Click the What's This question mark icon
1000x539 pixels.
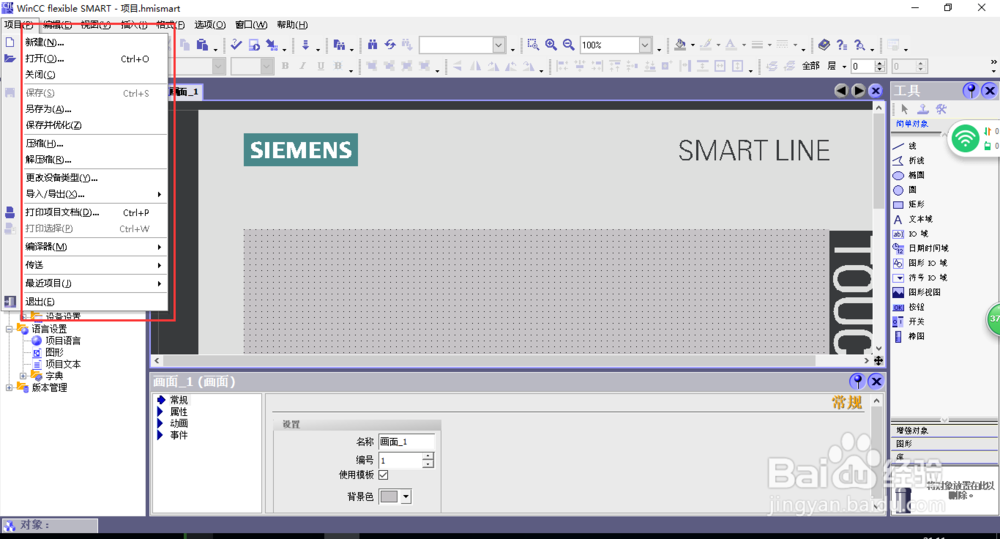point(842,45)
